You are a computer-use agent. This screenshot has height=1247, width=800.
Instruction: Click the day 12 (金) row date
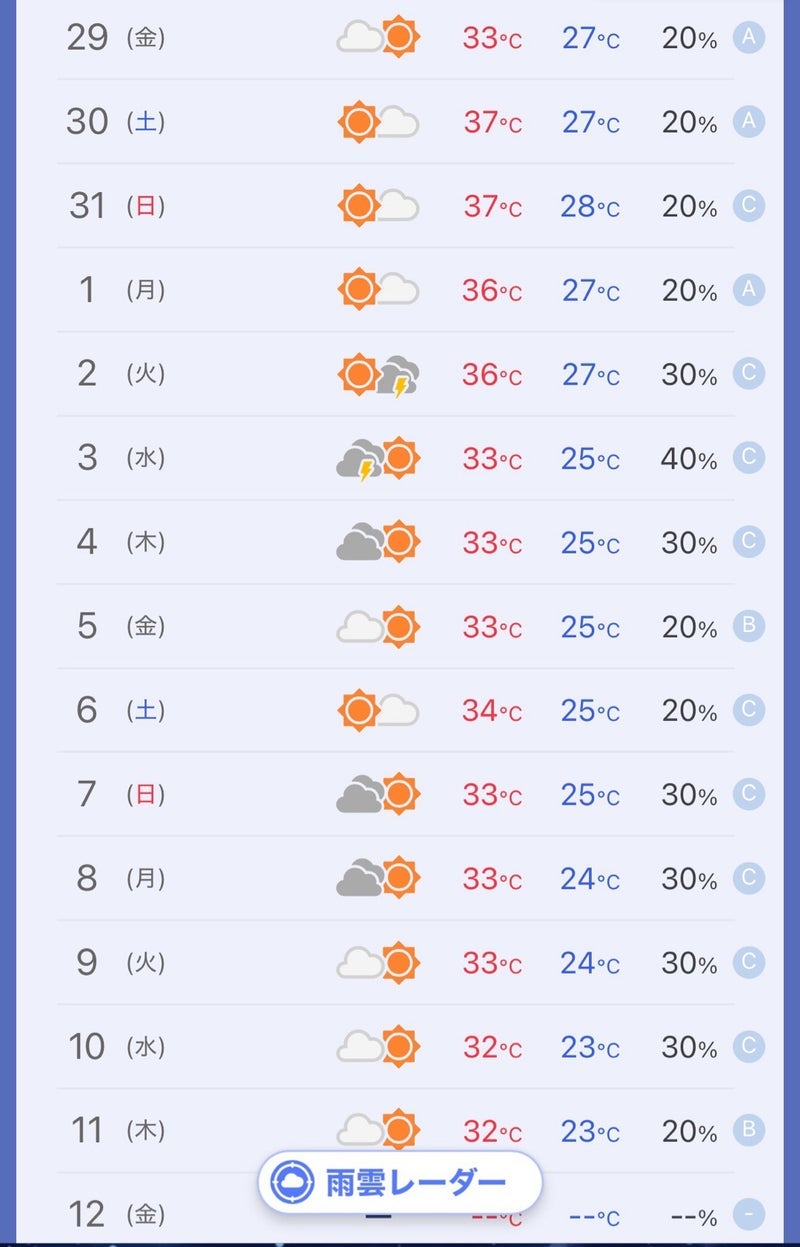point(114,1214)
